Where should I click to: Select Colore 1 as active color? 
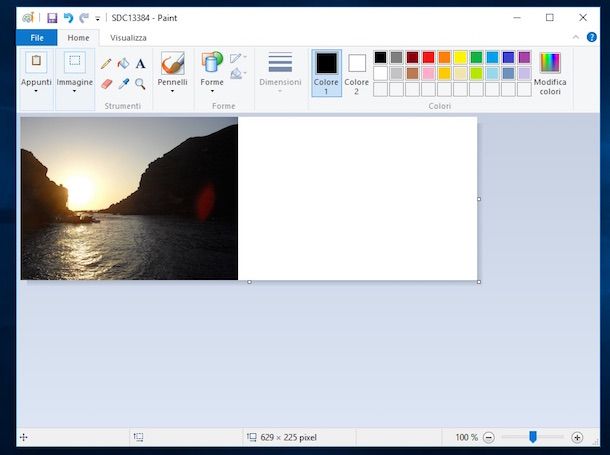click(x=326, y=72)
